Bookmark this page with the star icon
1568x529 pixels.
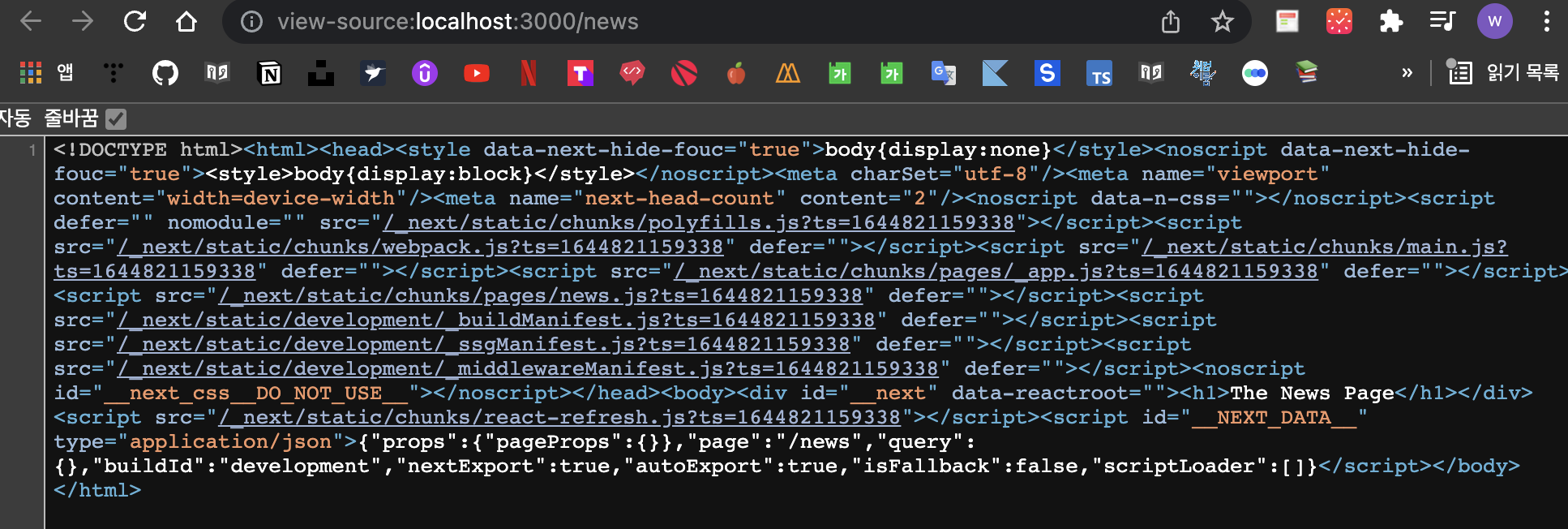[x=1223, y=22]
